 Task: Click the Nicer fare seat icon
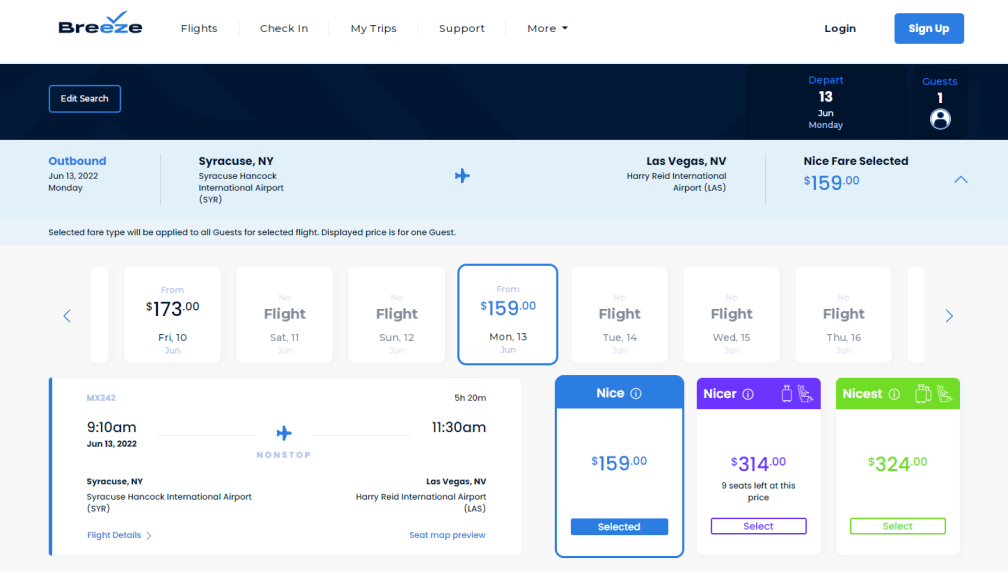805,394
